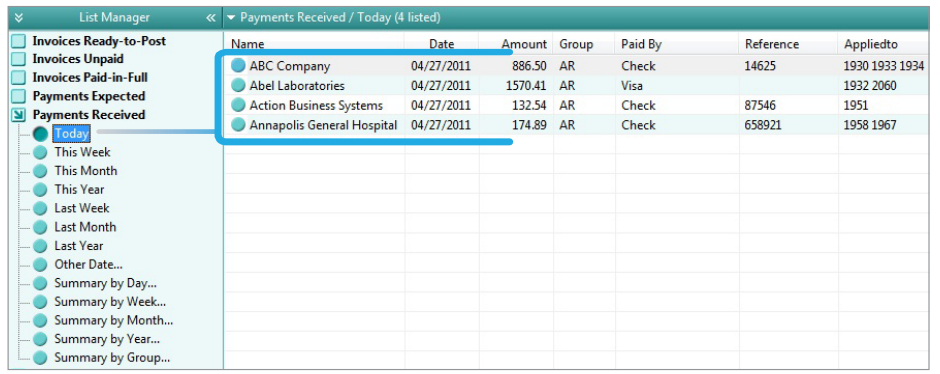Expand Invoices Unpaid box icon
The height and width of the screenshot is (374, 940).
pyautogui.click(x=19, y=59)
